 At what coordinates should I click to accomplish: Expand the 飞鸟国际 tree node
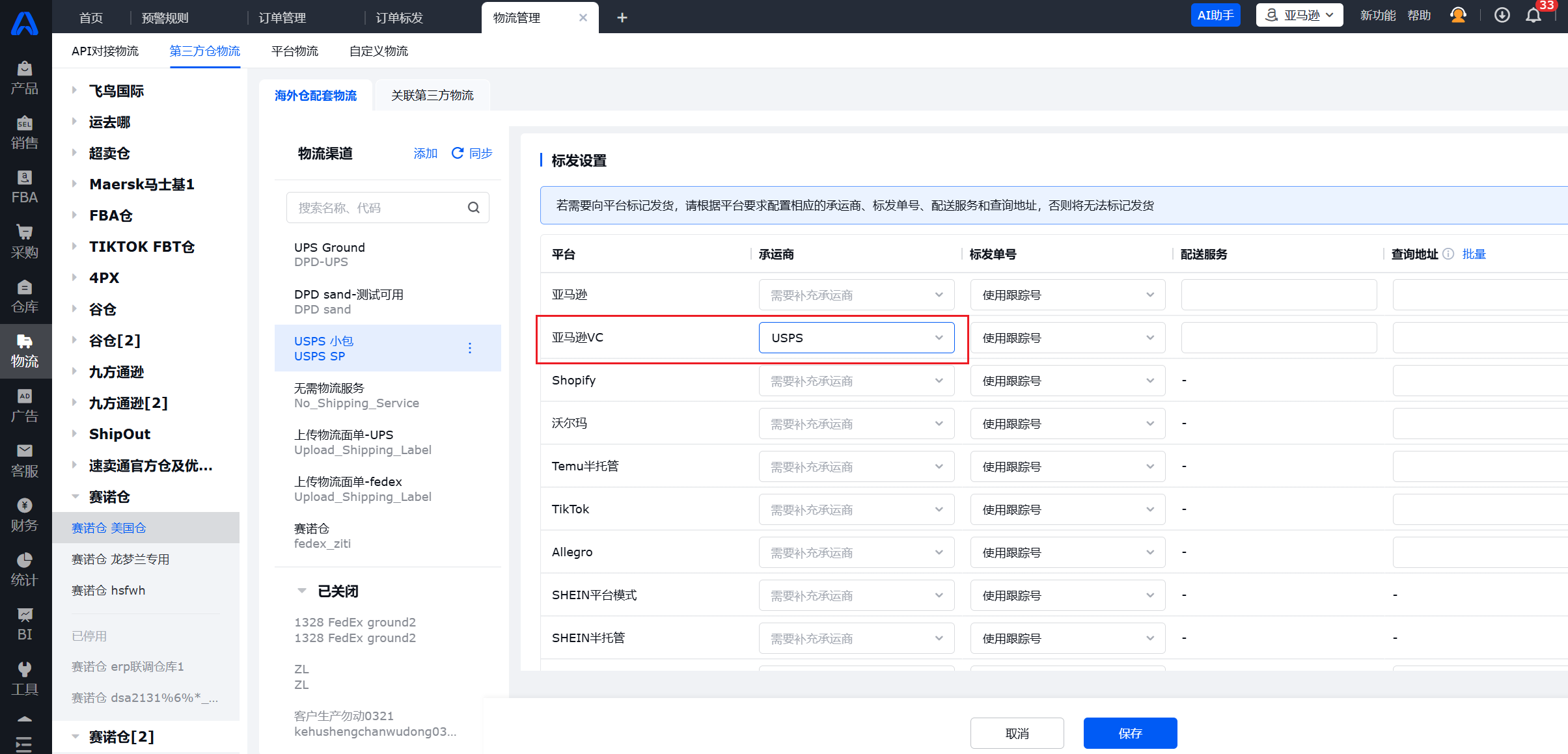75,90
